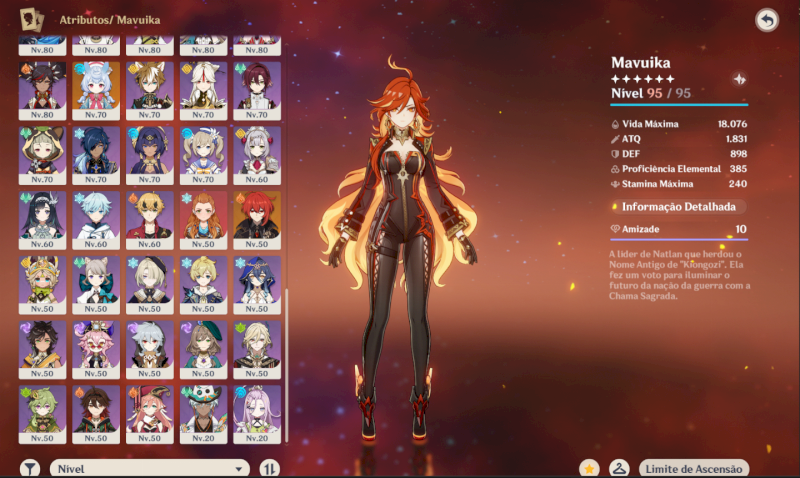Open Informação Detalhada
The width and height of the screenshot is (800, 478).
(679, 207)
